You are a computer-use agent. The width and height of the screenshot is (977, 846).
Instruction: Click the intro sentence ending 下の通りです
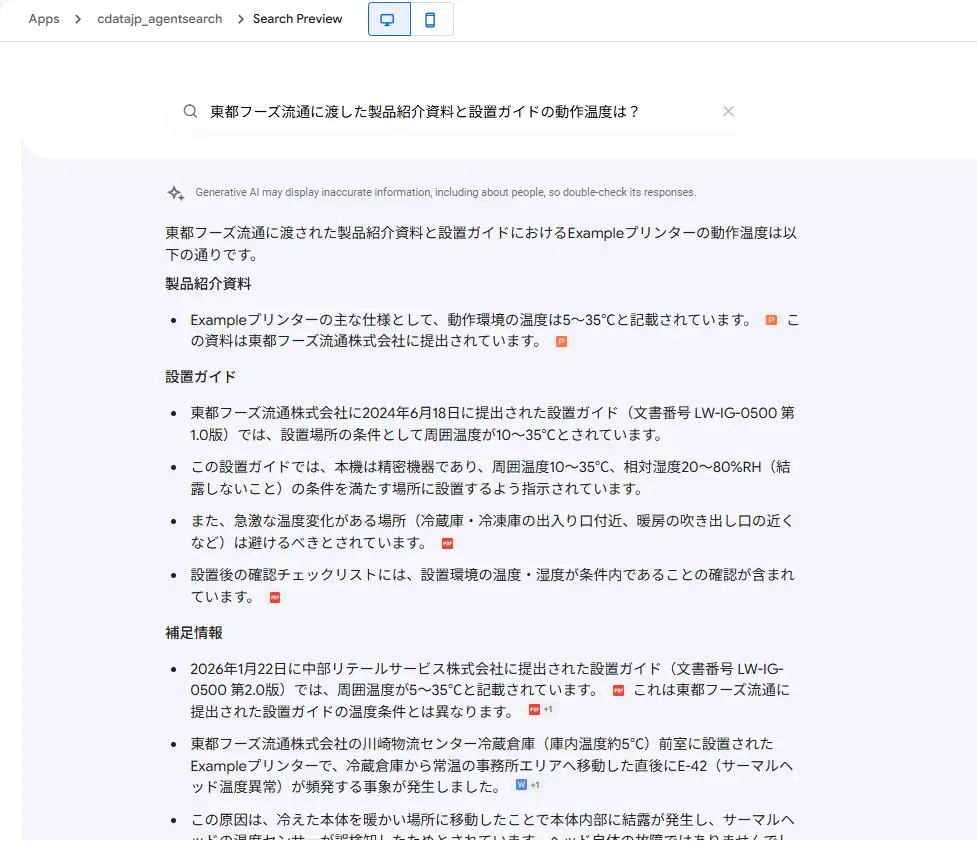point(481,244)
